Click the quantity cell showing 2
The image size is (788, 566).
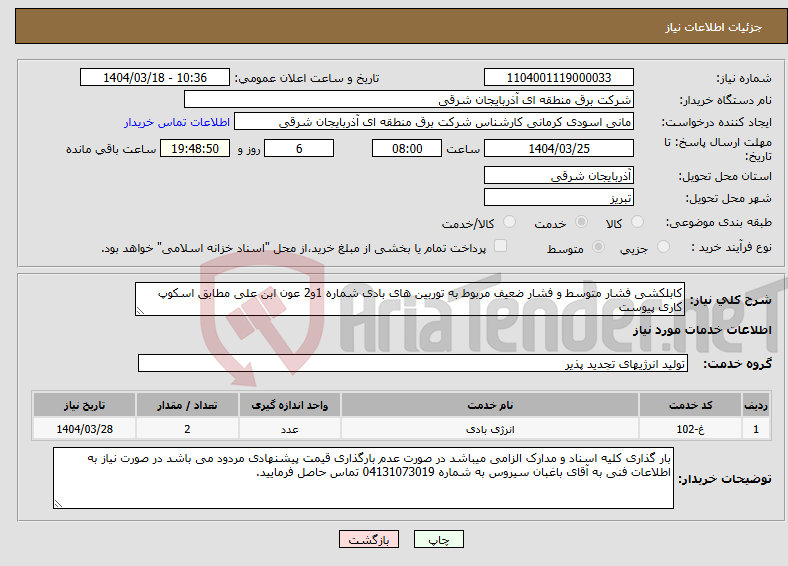point(187,429)
